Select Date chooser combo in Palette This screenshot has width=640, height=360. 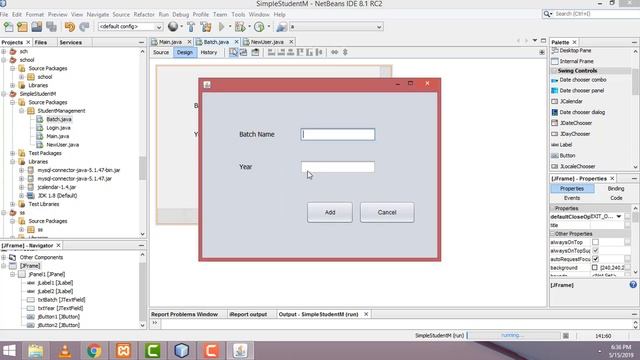pos(582,80)
